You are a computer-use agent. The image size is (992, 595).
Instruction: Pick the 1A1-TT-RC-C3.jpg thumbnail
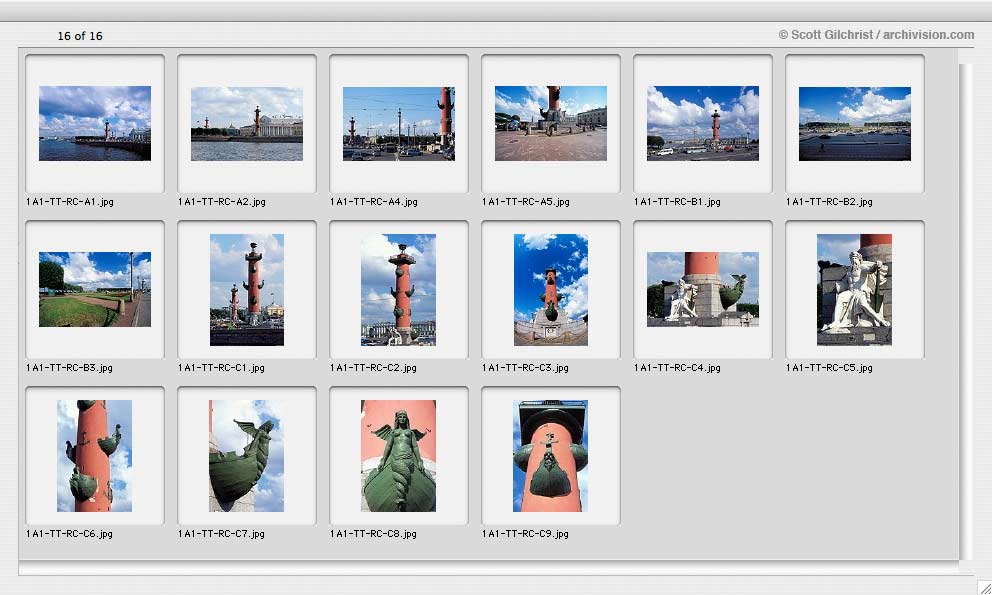coord(550,290)
